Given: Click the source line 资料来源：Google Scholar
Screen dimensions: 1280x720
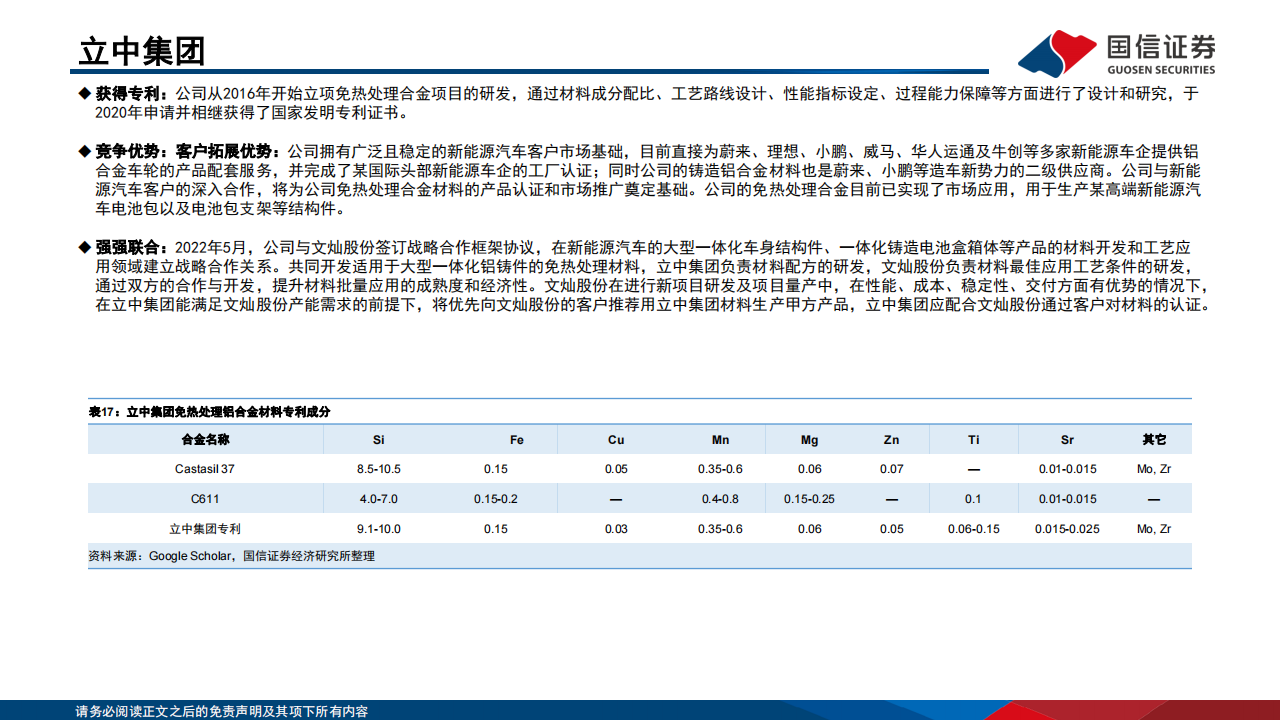Looking at the screenshot, I should click(x=161, y=556).
